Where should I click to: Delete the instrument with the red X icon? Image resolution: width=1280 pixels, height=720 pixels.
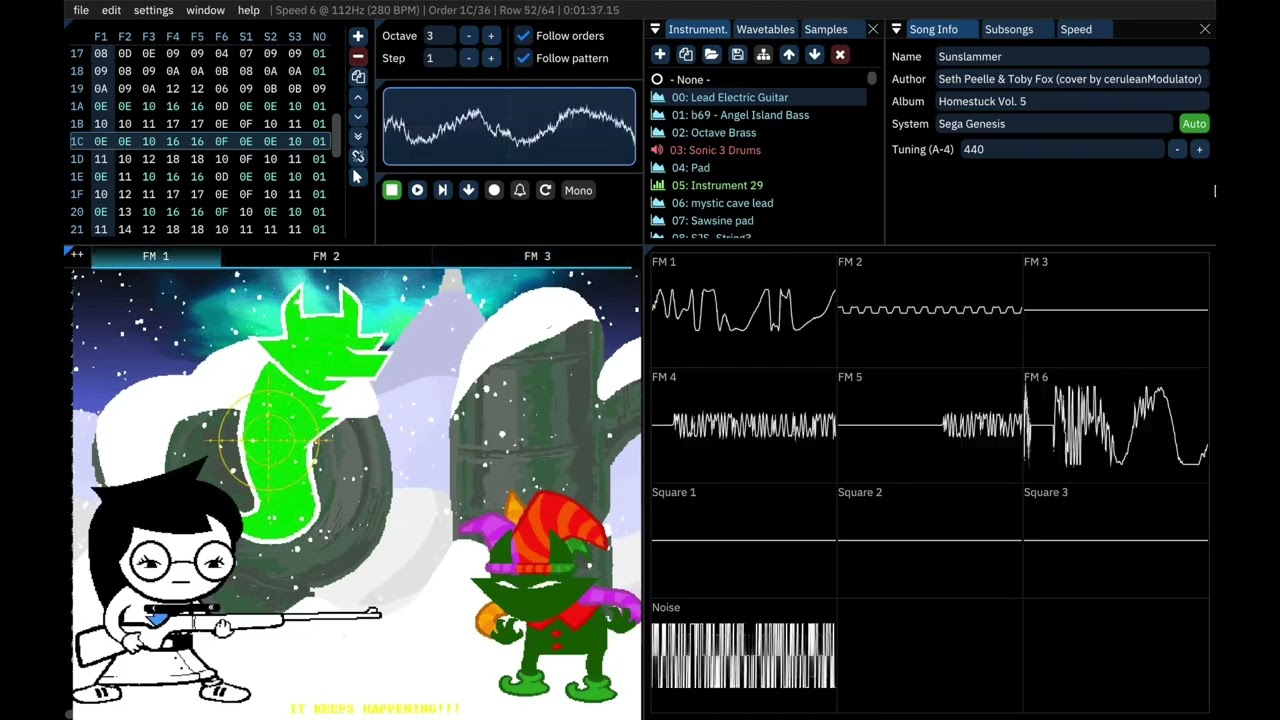[840, 55]
